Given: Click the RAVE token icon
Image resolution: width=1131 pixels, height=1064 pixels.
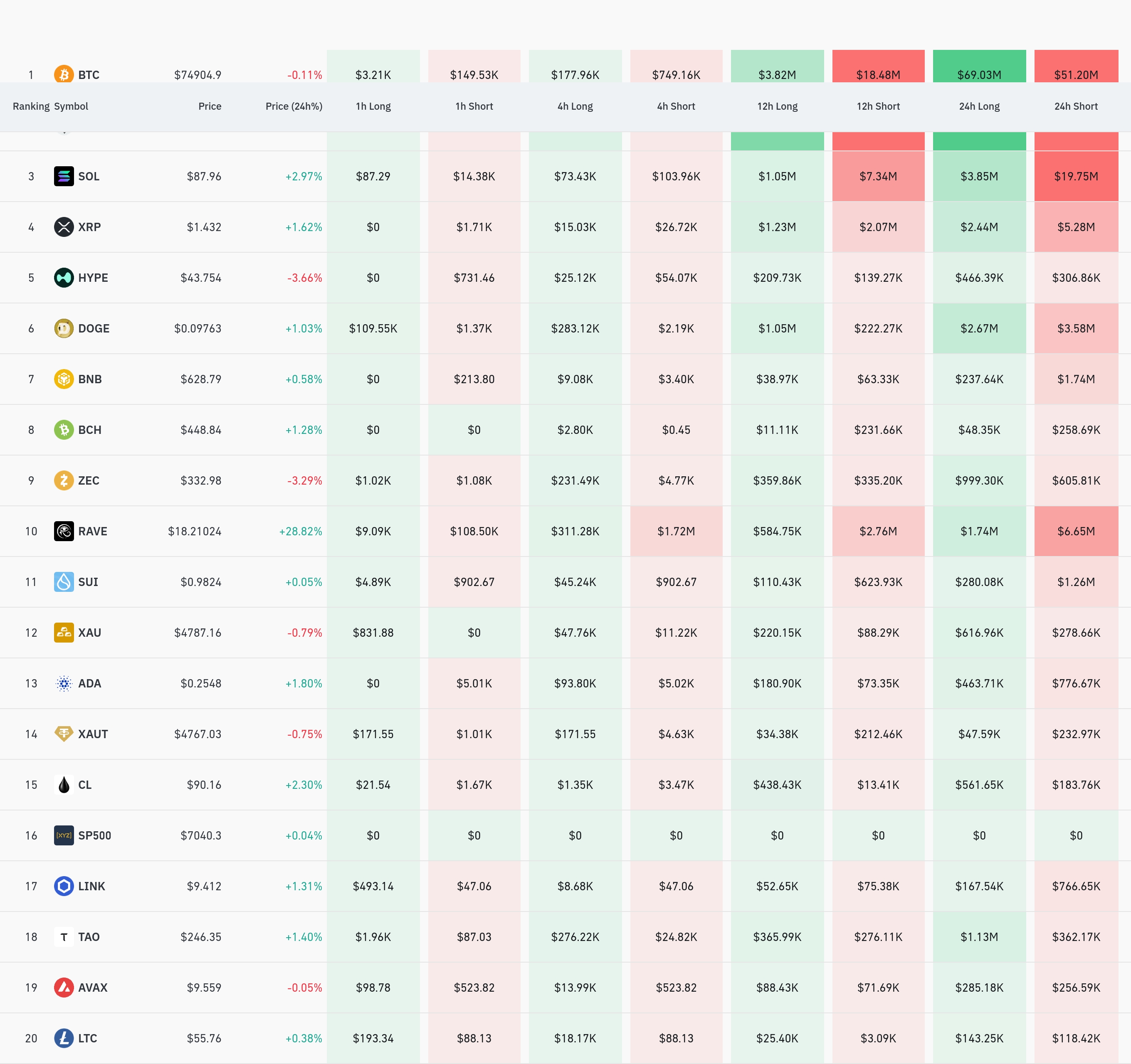Looking at the screenshot, I should click(x=64, y=531).
